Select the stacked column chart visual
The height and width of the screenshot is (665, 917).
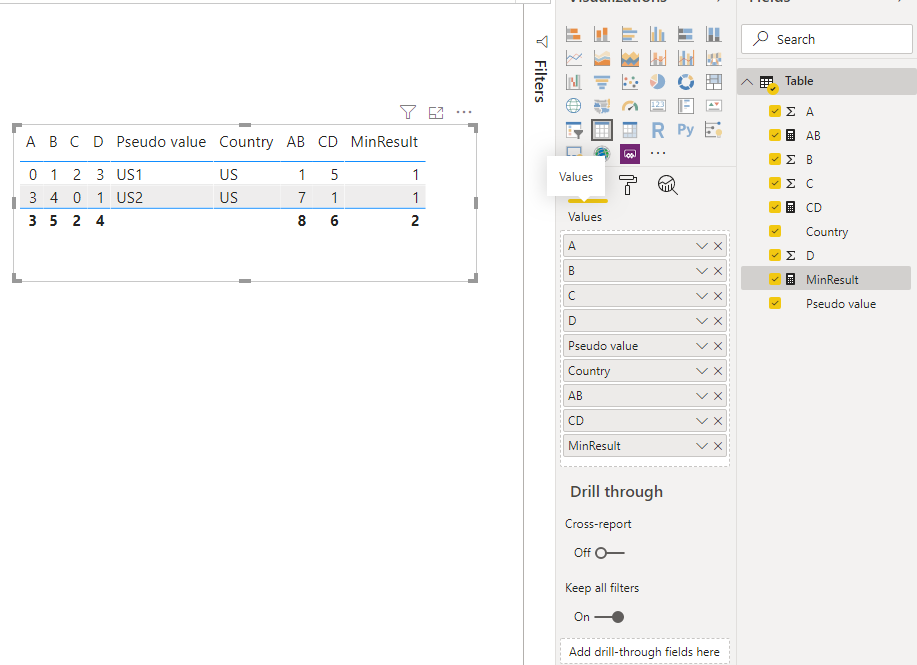point(602,35)
